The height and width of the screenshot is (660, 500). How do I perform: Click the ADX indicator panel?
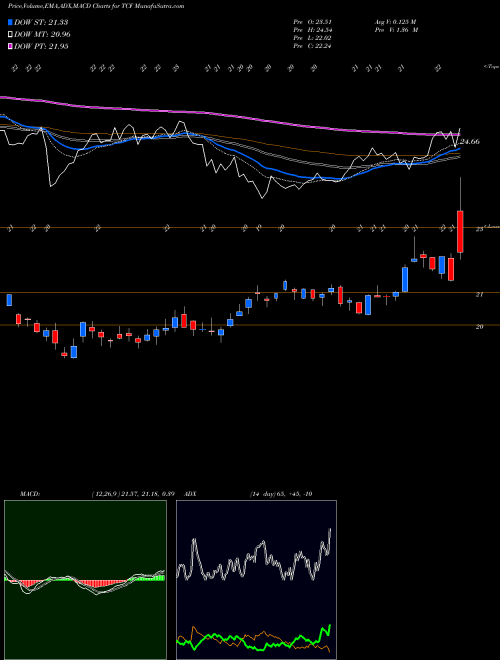pyautogui.click(x=256, y=580)
